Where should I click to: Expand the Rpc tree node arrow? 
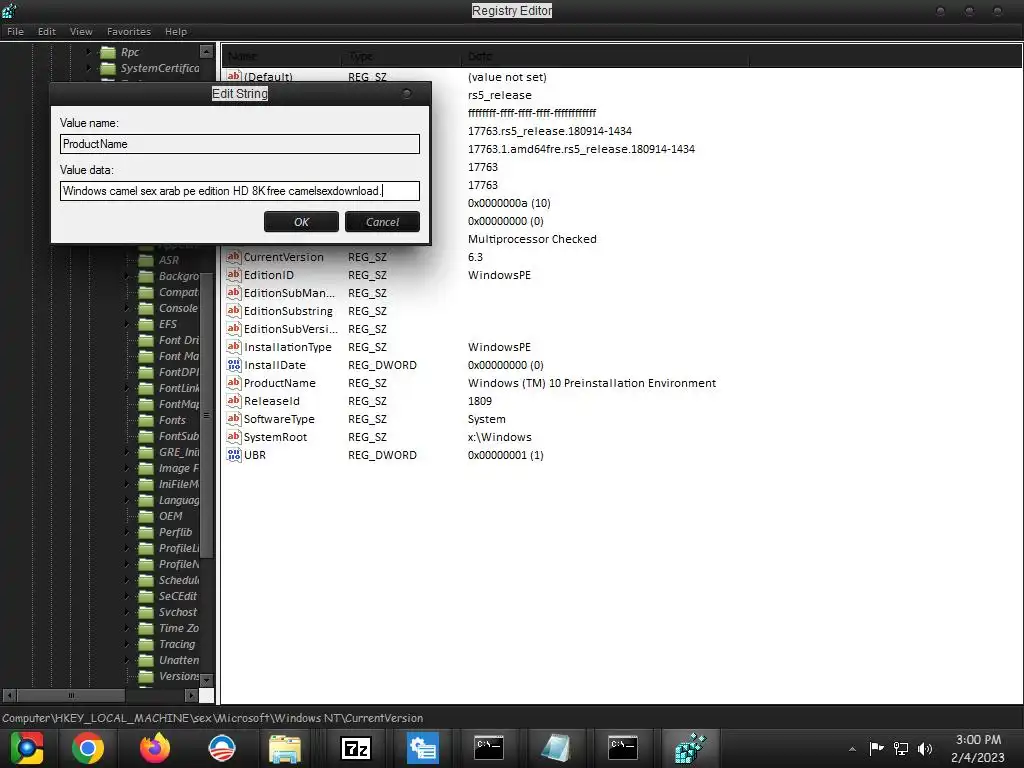pos(89,52)
